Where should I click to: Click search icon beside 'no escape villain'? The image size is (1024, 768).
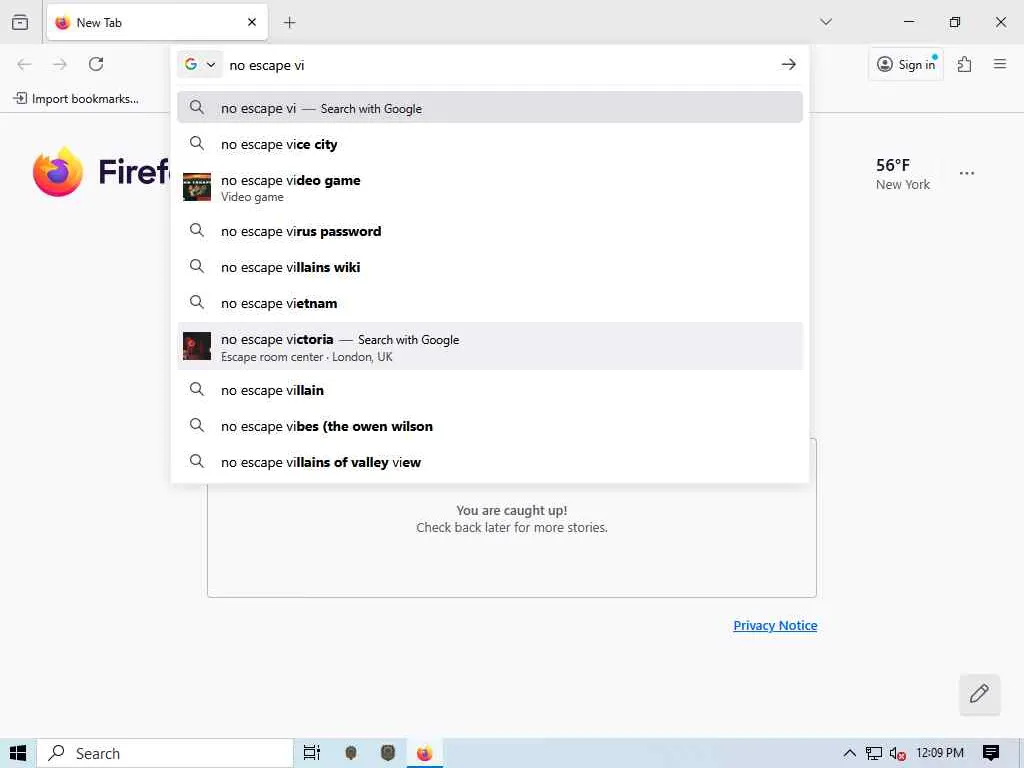[197, 389]
